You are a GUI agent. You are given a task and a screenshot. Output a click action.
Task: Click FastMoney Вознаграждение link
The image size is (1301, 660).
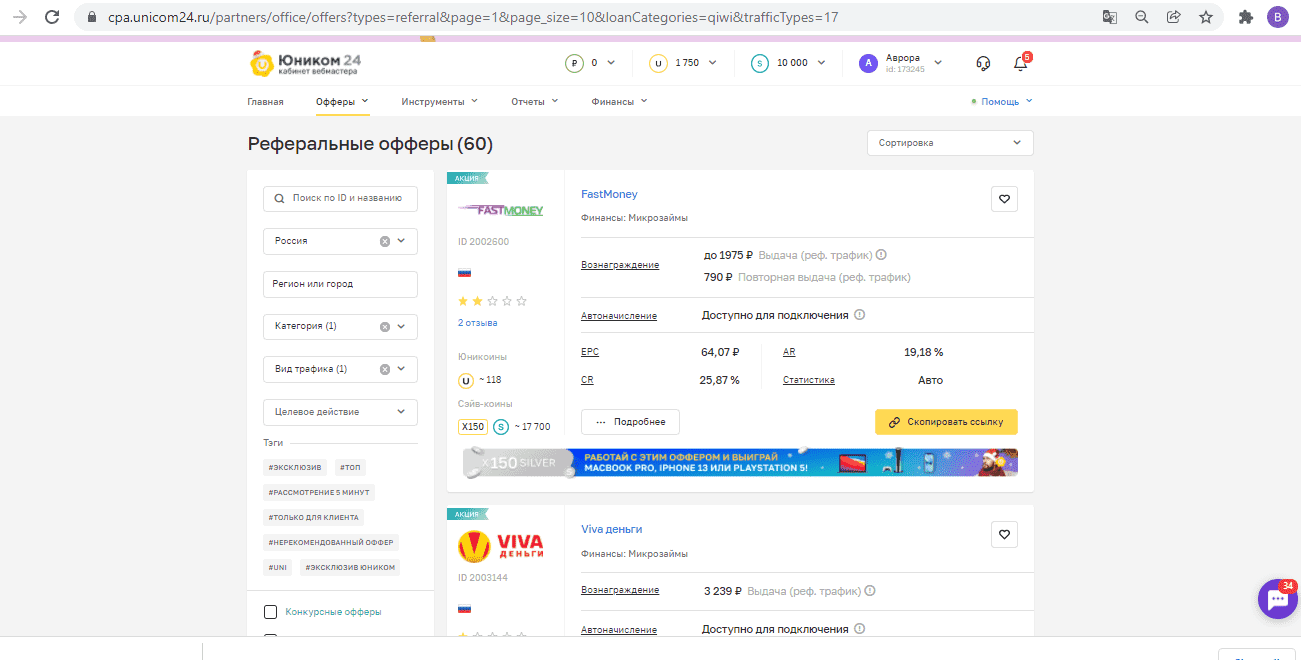pos(620,265)
